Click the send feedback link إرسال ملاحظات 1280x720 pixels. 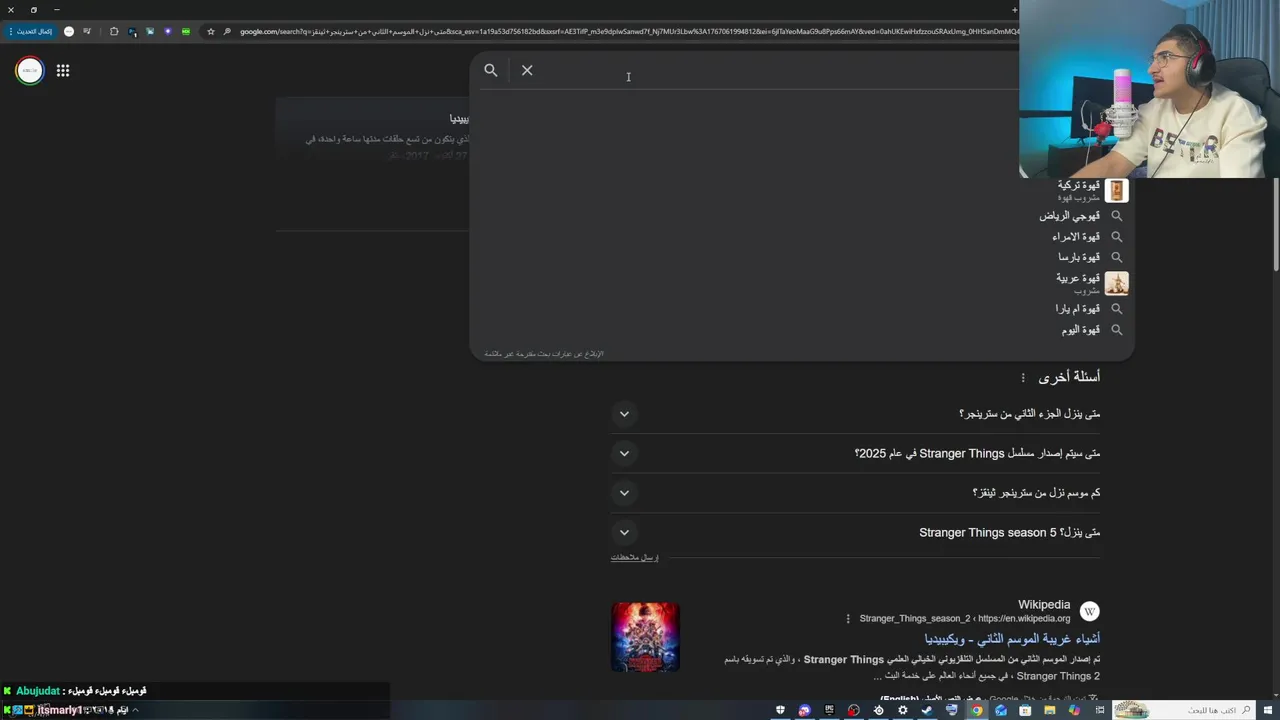click(x=635, y=557)
